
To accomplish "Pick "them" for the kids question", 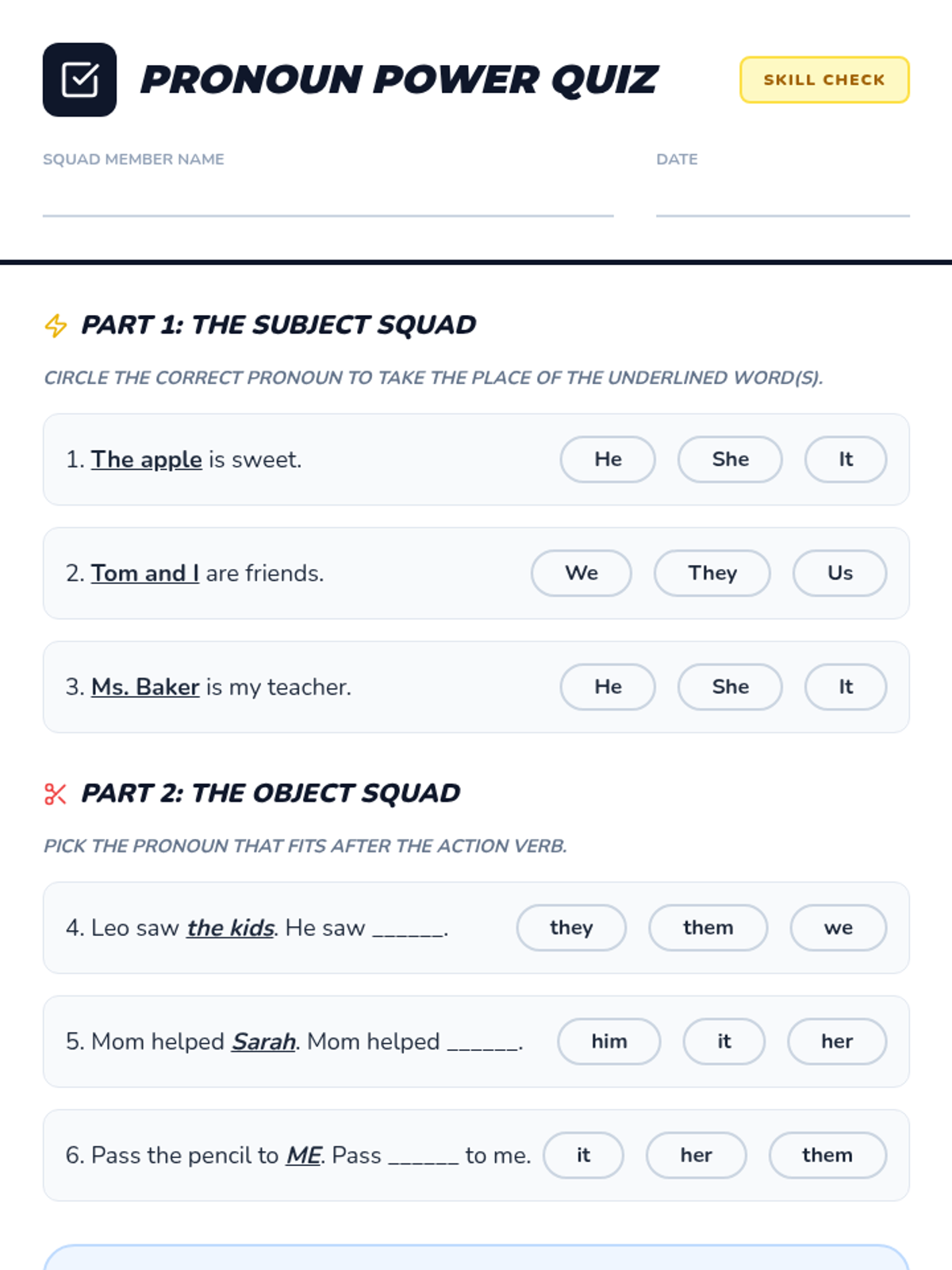I will coord(708,928).
